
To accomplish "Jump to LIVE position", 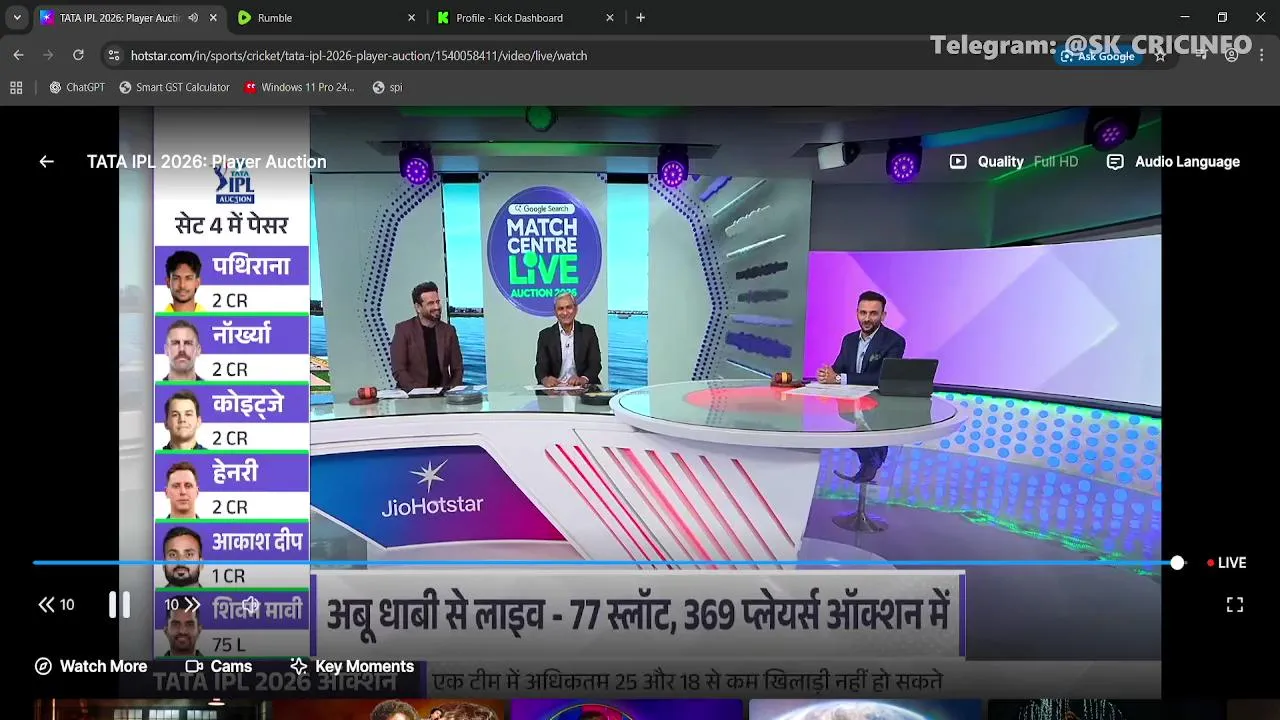I will coord(1226,563).
